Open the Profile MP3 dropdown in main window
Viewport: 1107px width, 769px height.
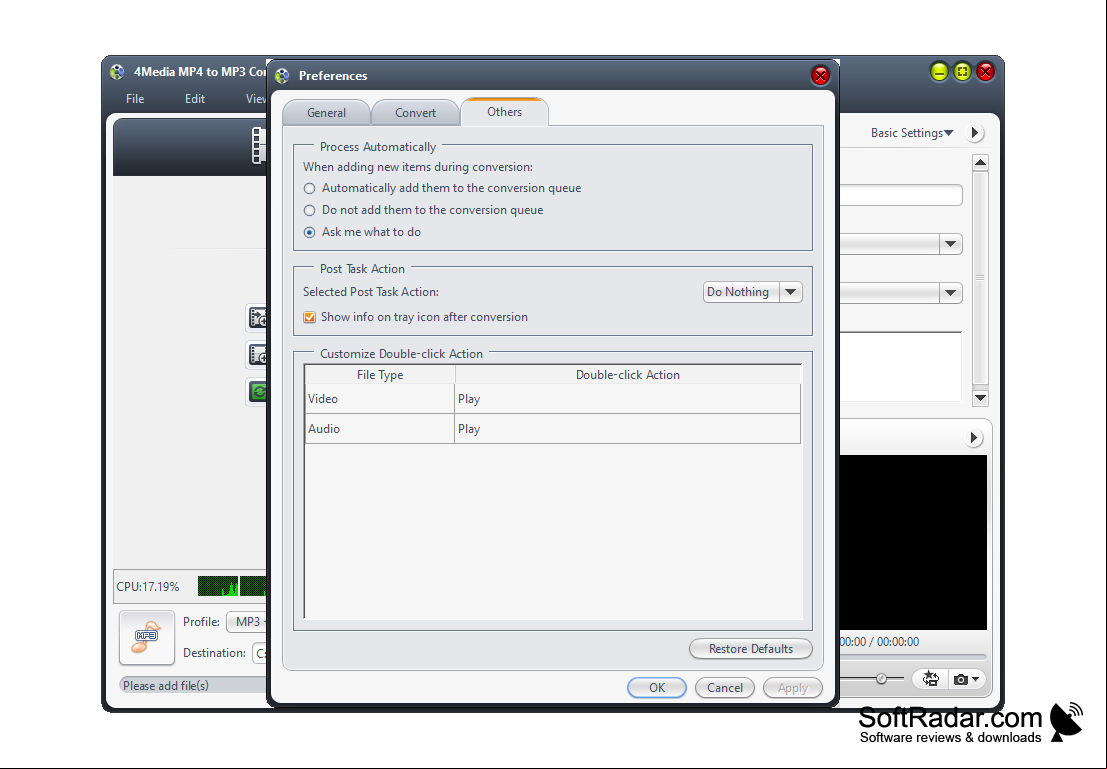(247, 622)
